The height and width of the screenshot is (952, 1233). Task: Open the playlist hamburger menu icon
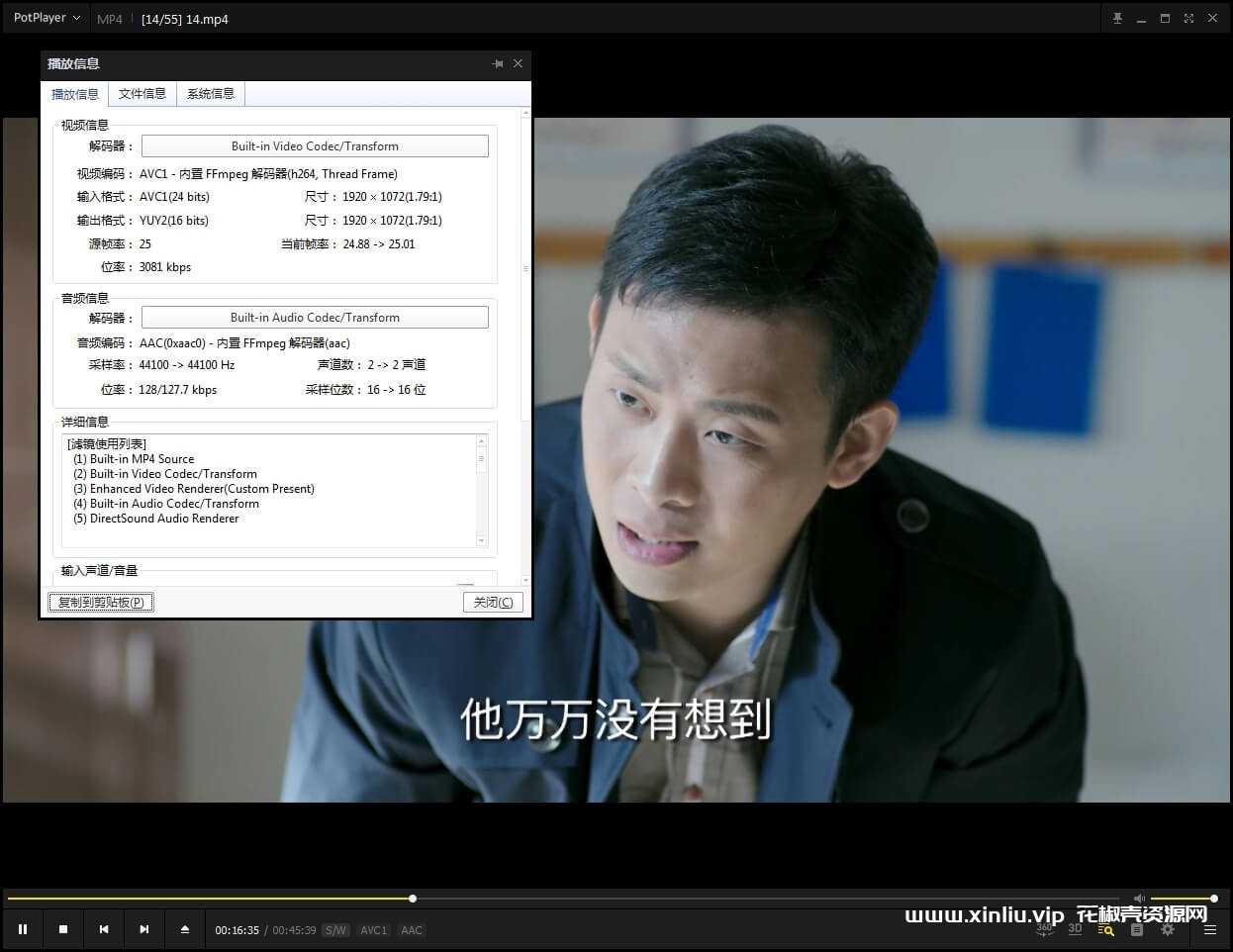[x=1209, y=929]
